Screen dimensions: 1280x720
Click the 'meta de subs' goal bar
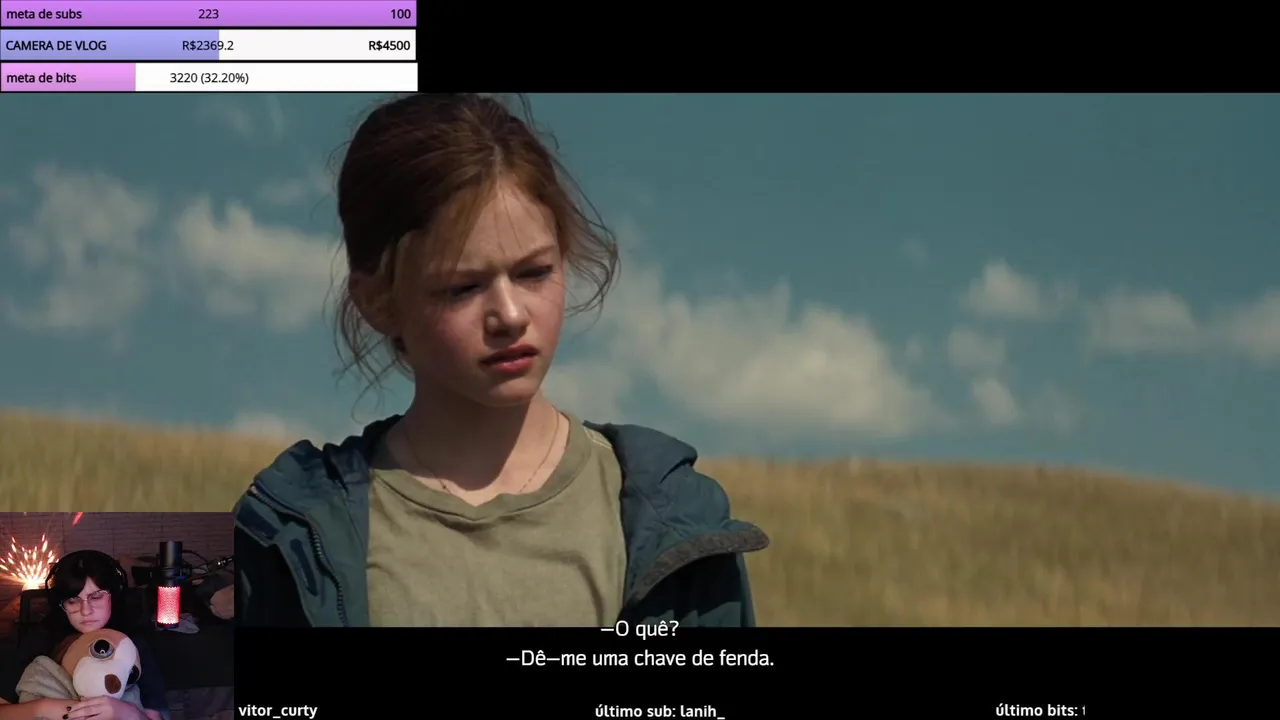(208, 14)
